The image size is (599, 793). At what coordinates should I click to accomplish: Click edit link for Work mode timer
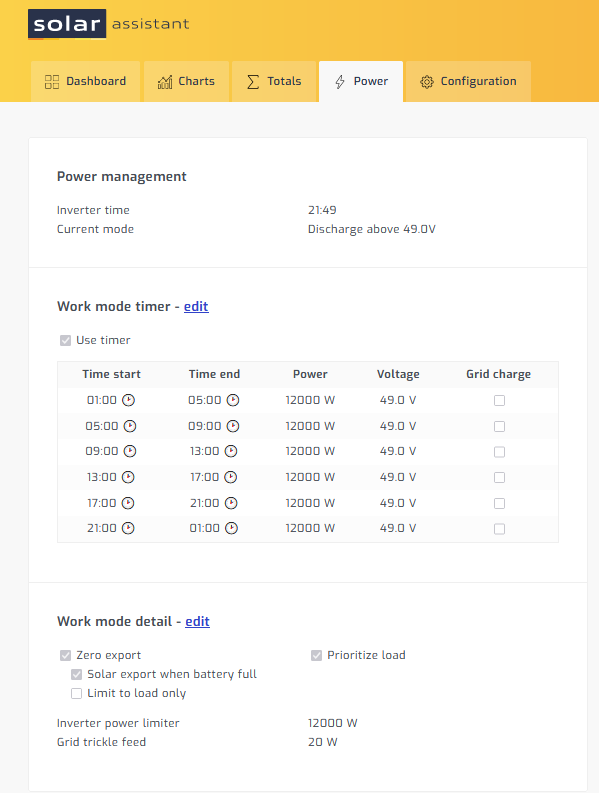coord(196,306)
